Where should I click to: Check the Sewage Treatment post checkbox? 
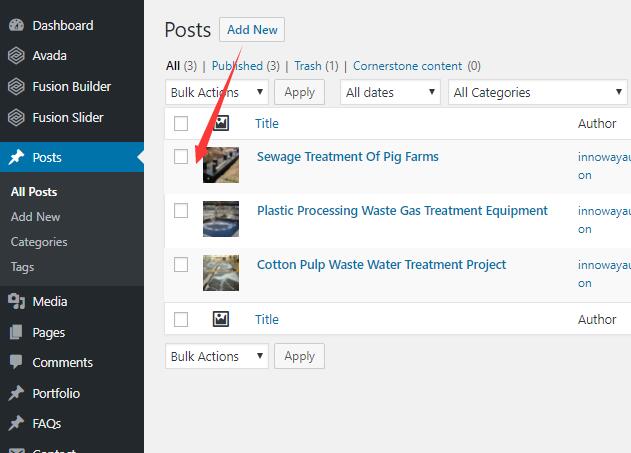click(x=181, y=156)
